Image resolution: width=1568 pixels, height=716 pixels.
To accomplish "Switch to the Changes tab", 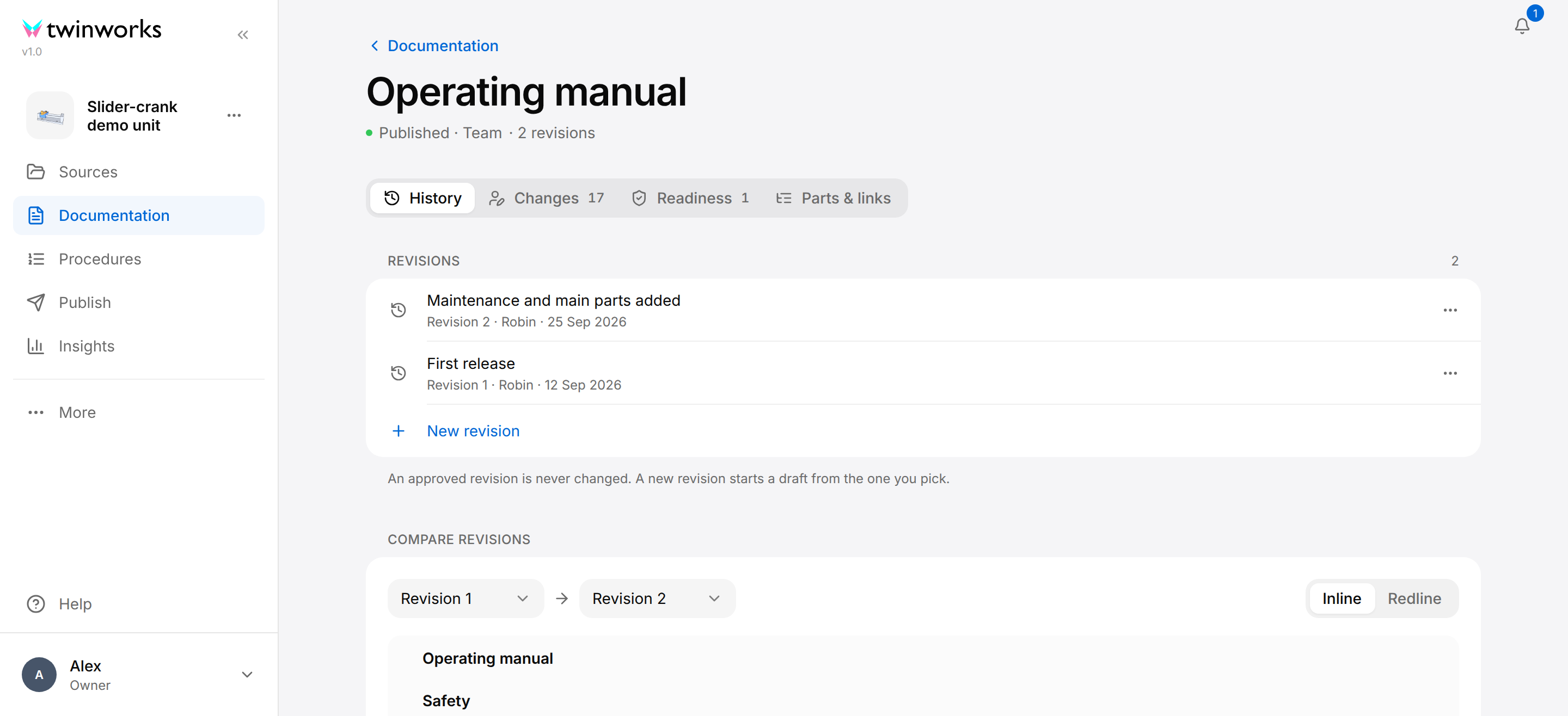I will pos(547,198).
